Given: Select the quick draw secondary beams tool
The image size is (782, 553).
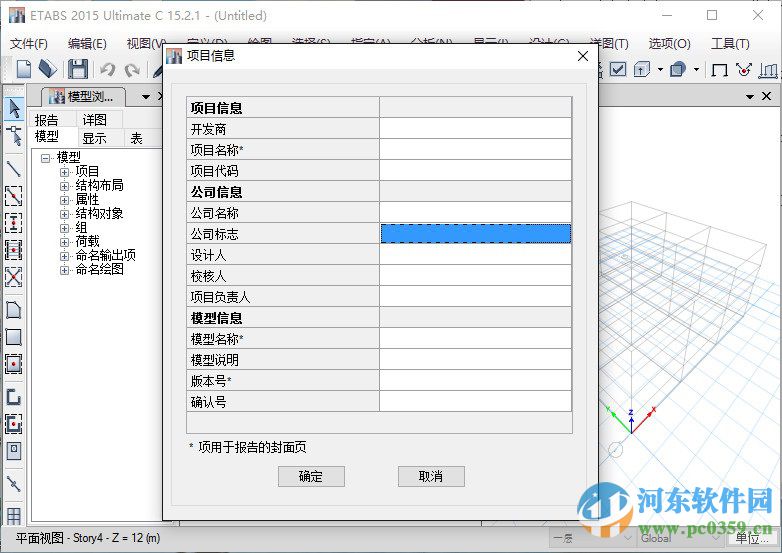Looking at the screenshot, I should [x=14, y=249].
